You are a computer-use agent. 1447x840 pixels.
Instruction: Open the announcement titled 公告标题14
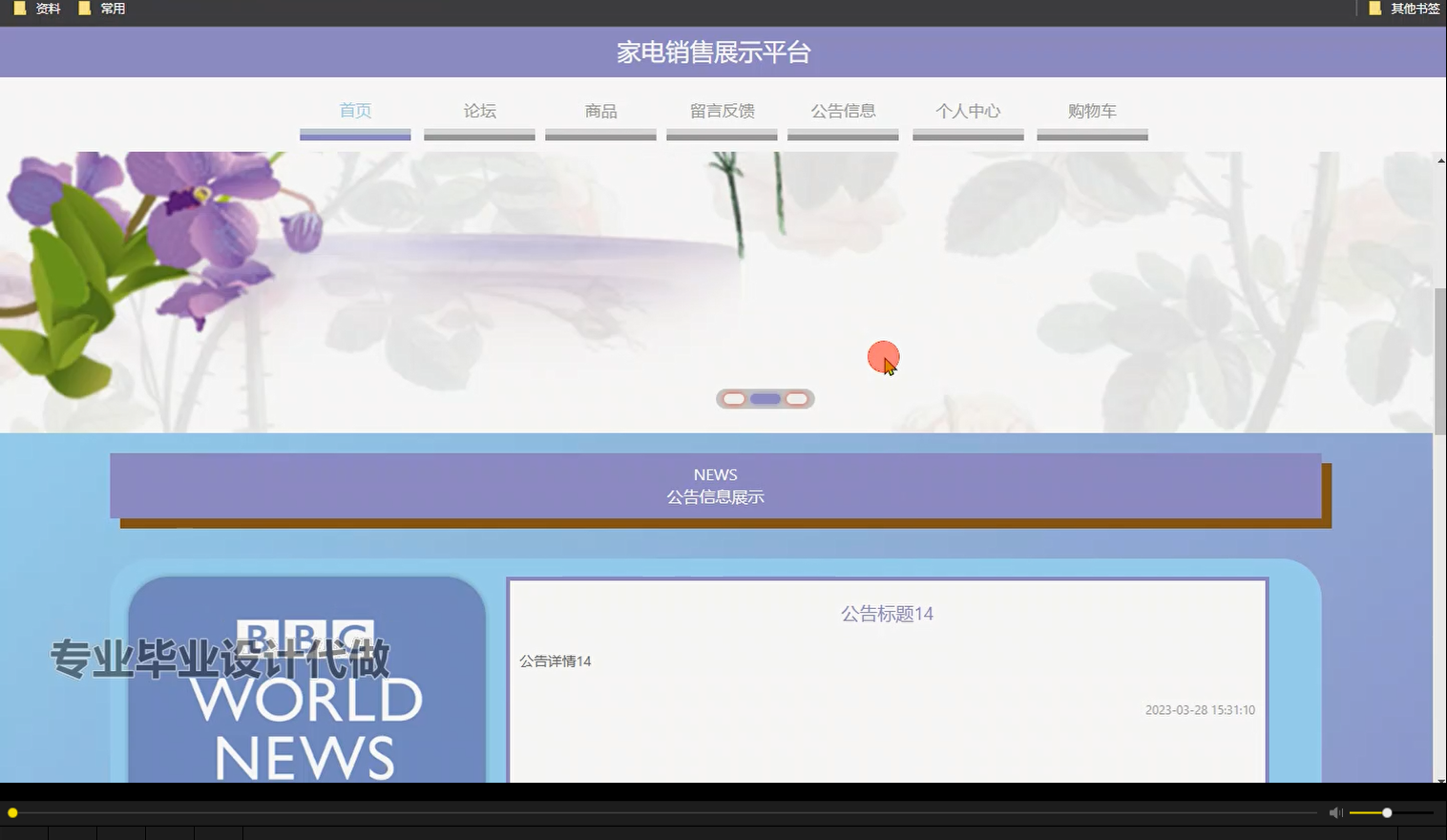pos(886,614)
